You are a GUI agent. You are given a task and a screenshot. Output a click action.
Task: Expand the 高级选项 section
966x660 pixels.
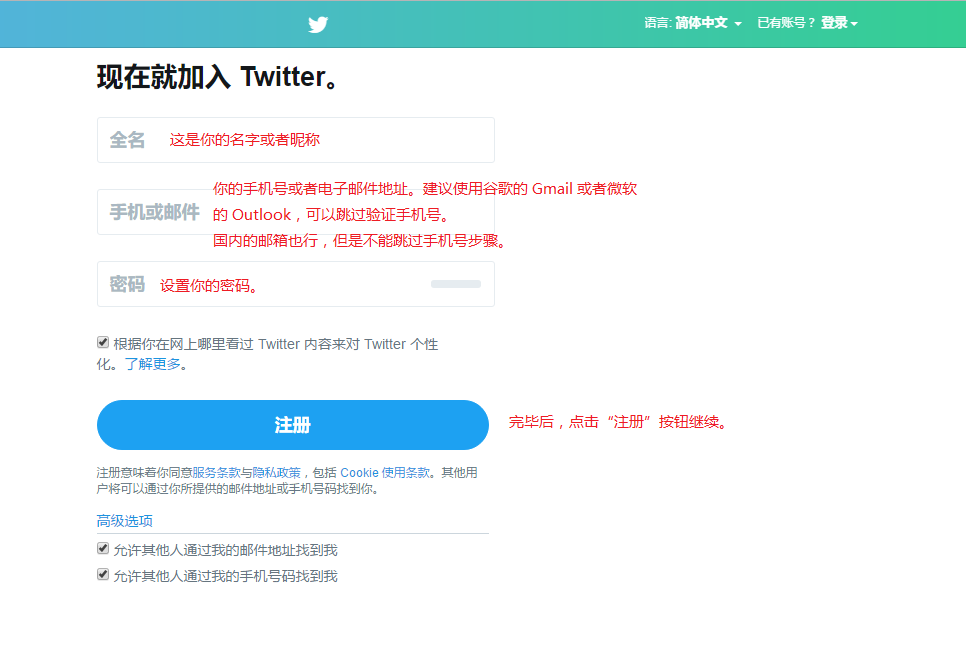(x=124, y=521)
